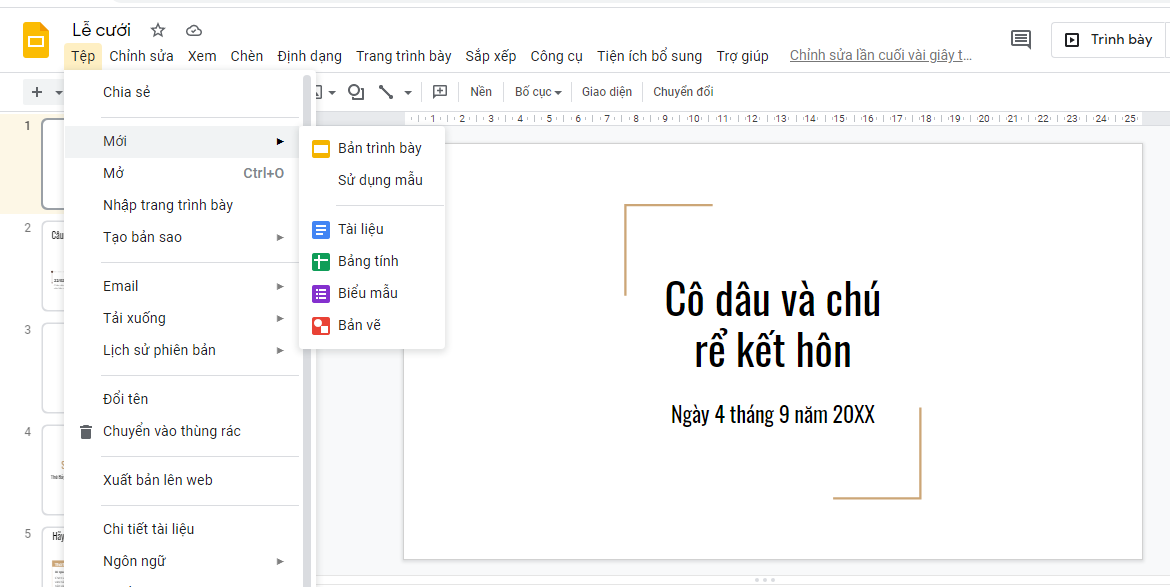Screen dimensions: 1170x587
Task: Open the line tool dropdown arrow
Action: pyautogui.click(x=406, y=91)
